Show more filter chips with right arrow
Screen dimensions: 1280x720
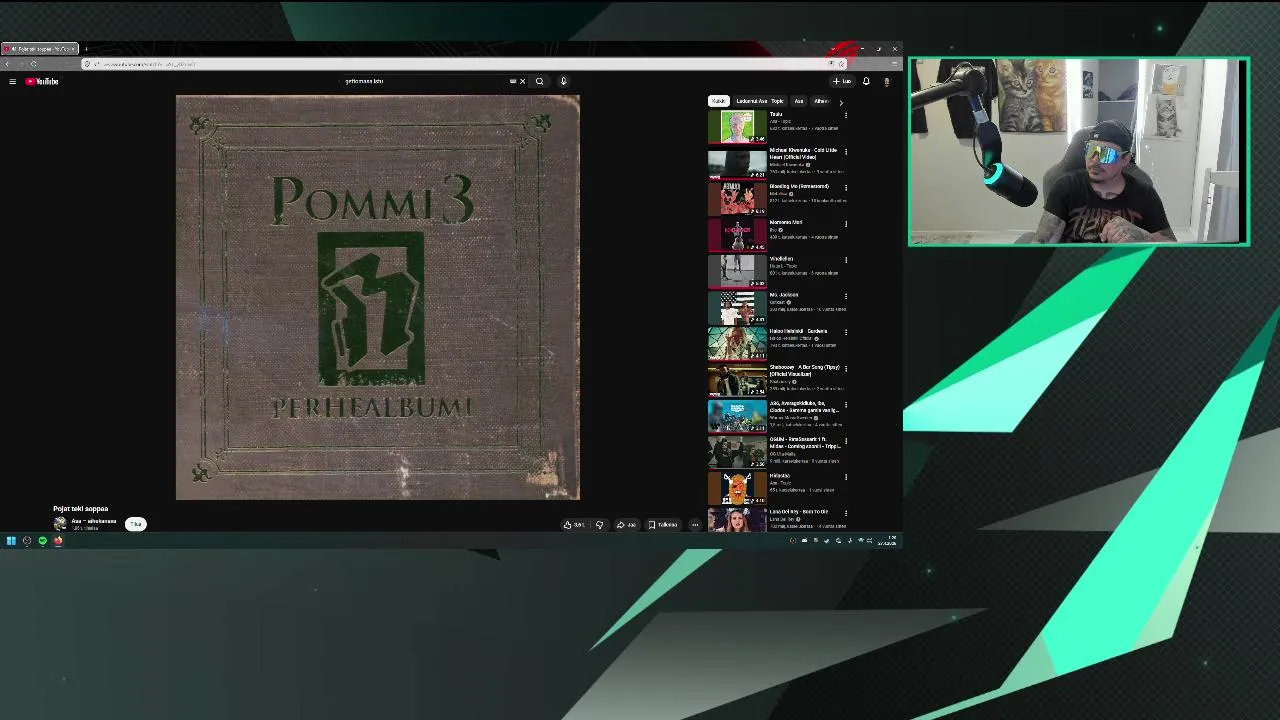(840, 101)
